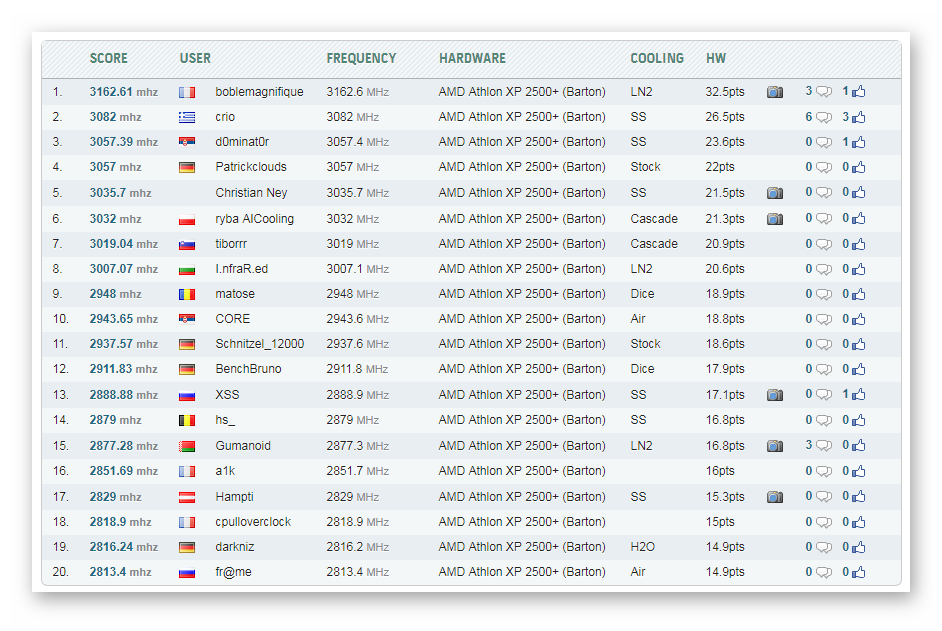The image size is (942, 631).
Task: Open comment bubble for Patrickclouds
Action: (824, 168)
